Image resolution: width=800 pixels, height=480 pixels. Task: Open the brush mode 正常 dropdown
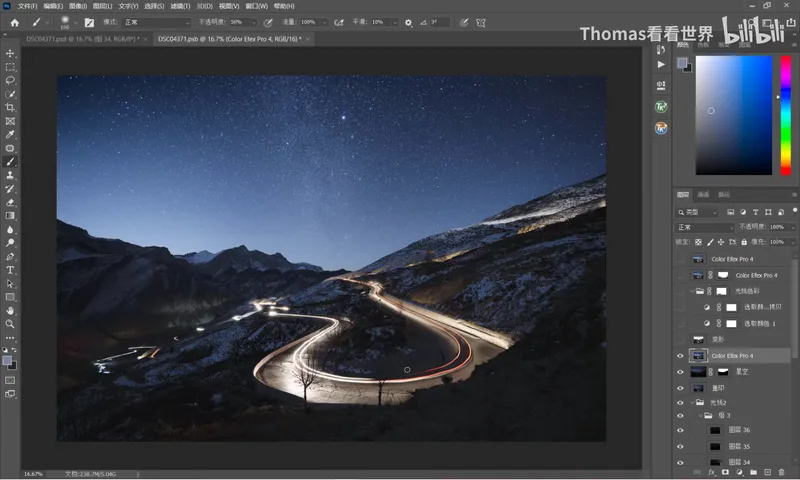click(157, 22)
